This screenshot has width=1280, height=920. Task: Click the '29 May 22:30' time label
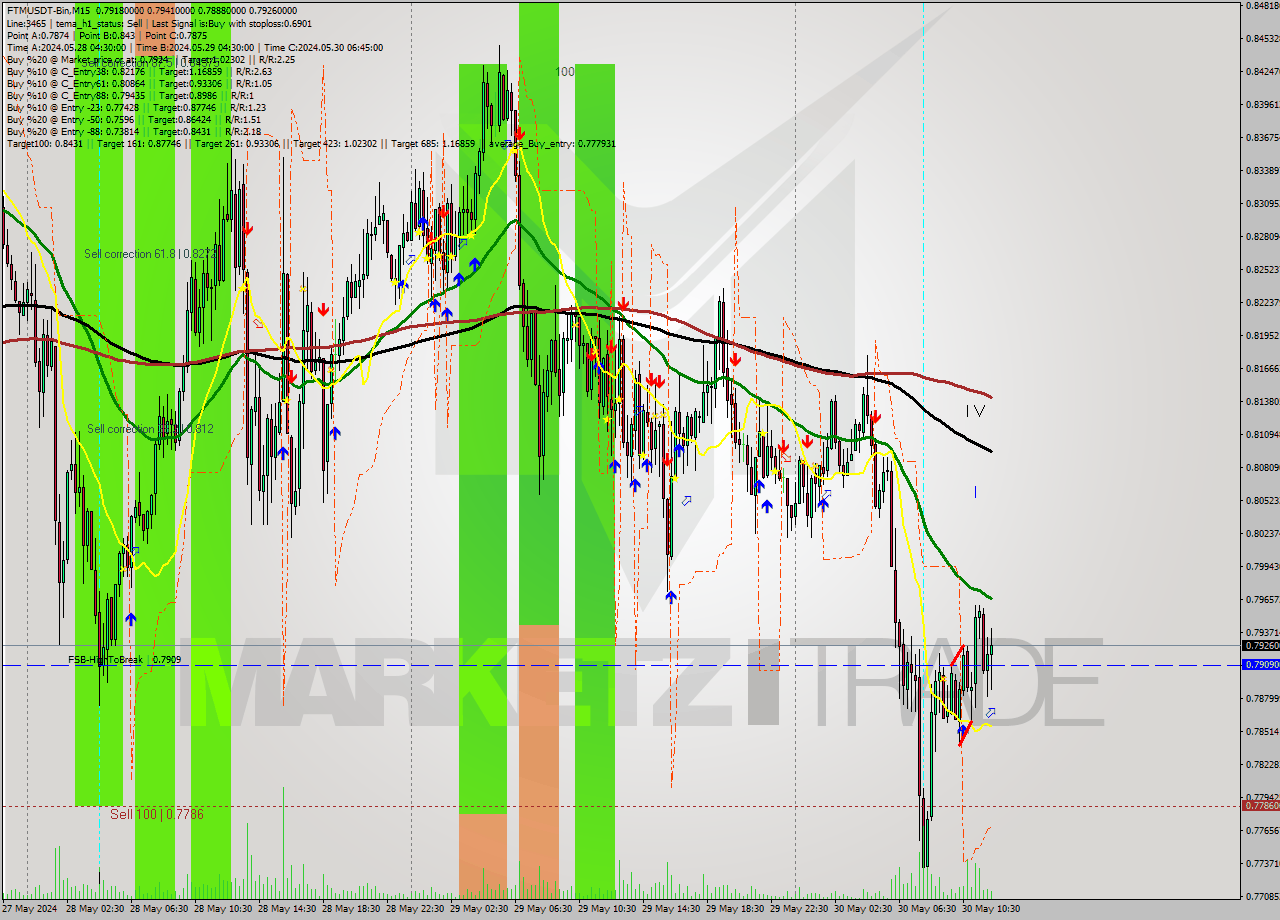(x=799, y=909)
